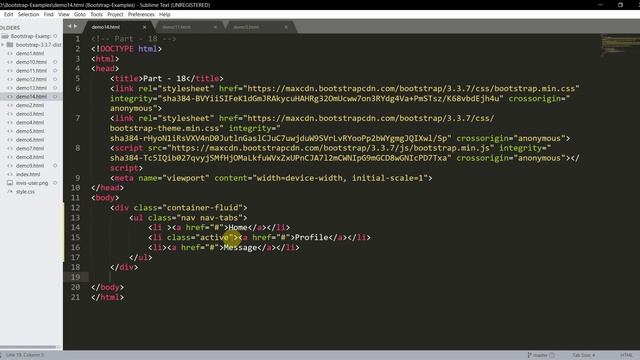This screenshot has width=640, height=360.
Task: Click the git branch master indicator
Action: 540,355
